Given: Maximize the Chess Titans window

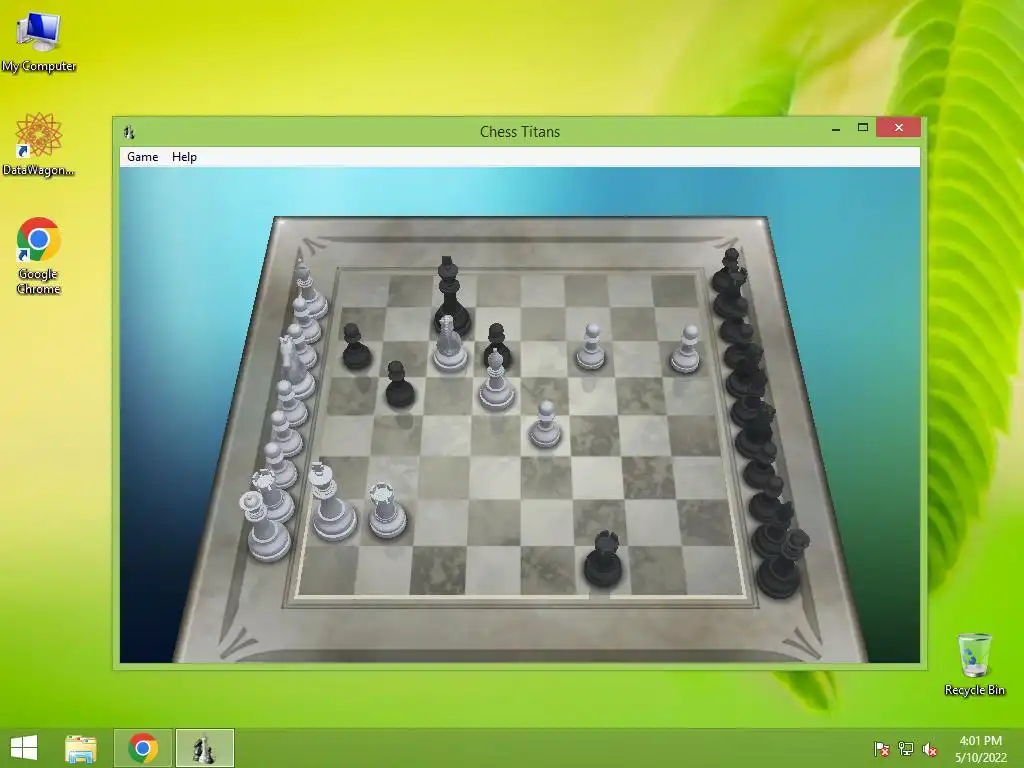Looking at the screenshot, I should coord(863,127).
